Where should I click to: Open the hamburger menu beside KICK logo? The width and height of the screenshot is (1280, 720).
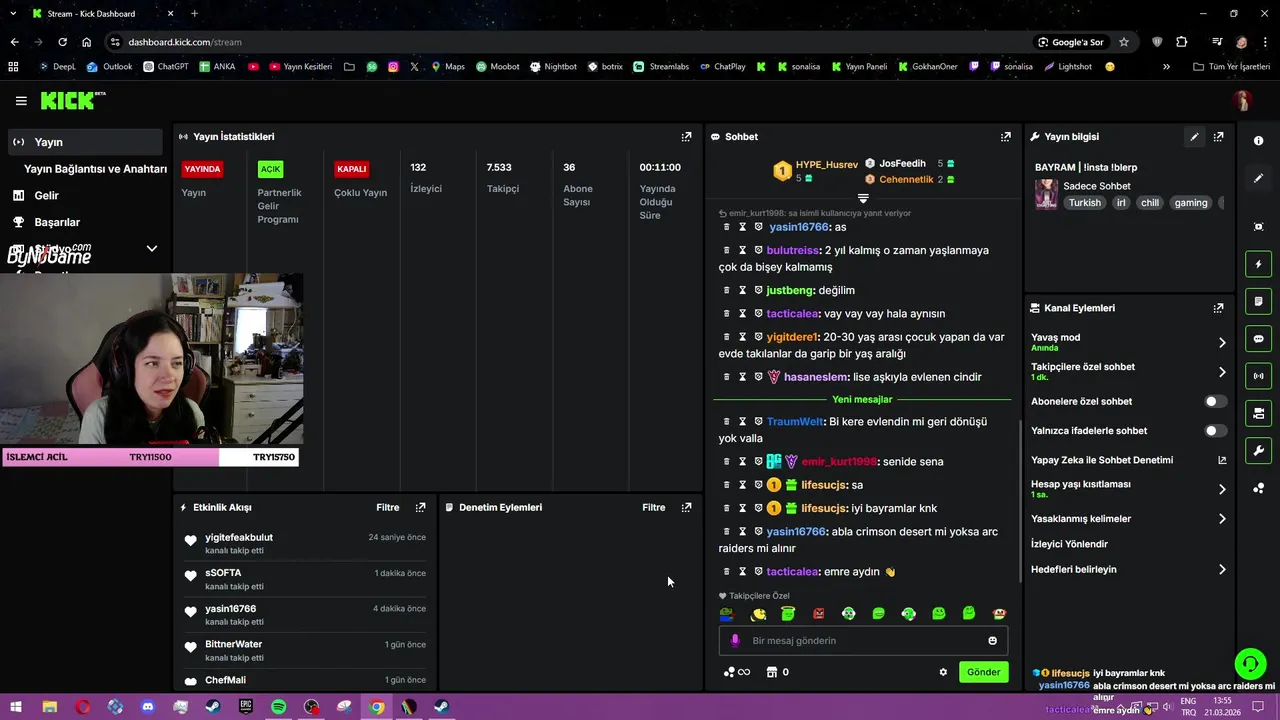click(21, 101)
